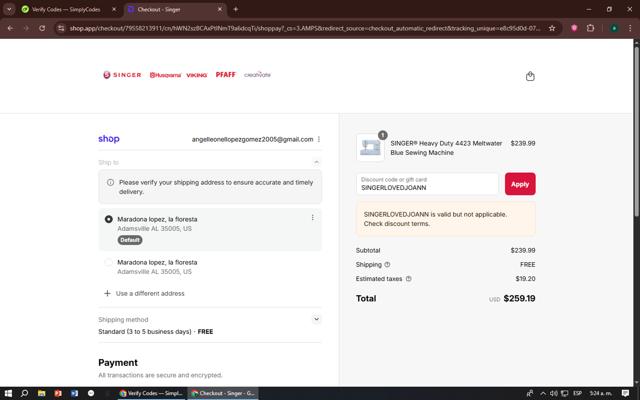The image size is (640, 400).
Task: Show hidden system tray icons
Action: [543, 393]
